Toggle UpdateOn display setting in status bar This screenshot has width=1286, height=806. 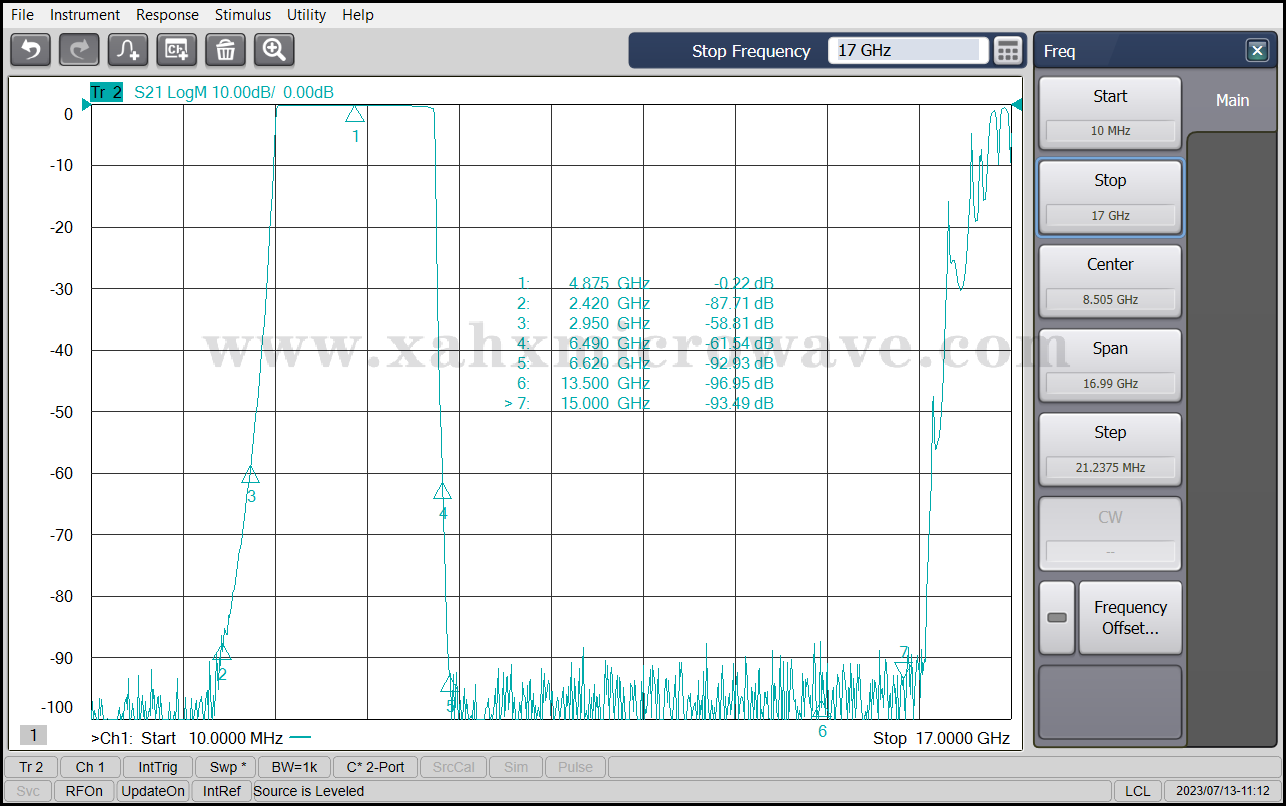click(153, 791)
